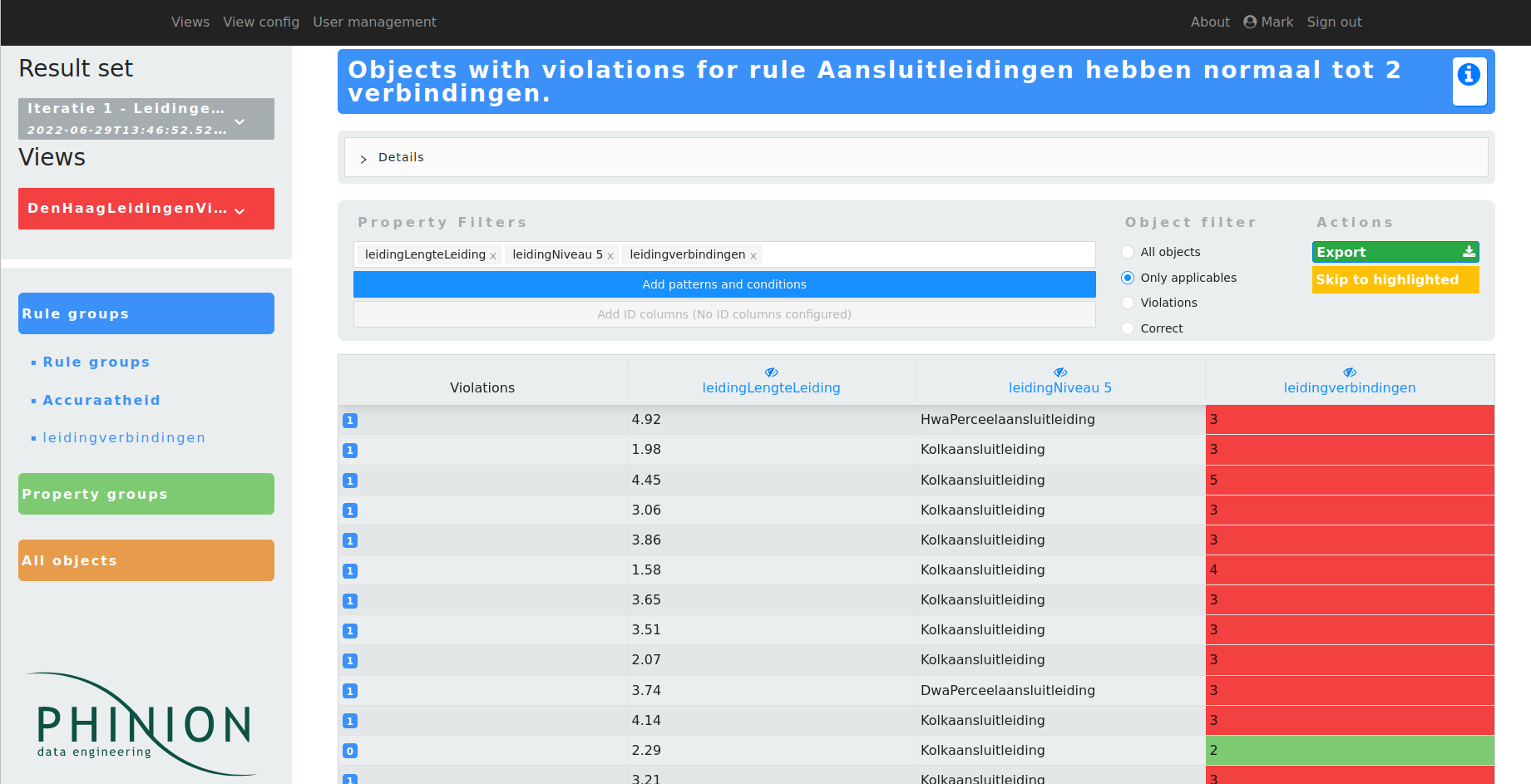The width and height of the screenshot is (1531, 784).
Task: Click Add patterns and conditions
Action: pyautogui.click(x=724, y=284)
